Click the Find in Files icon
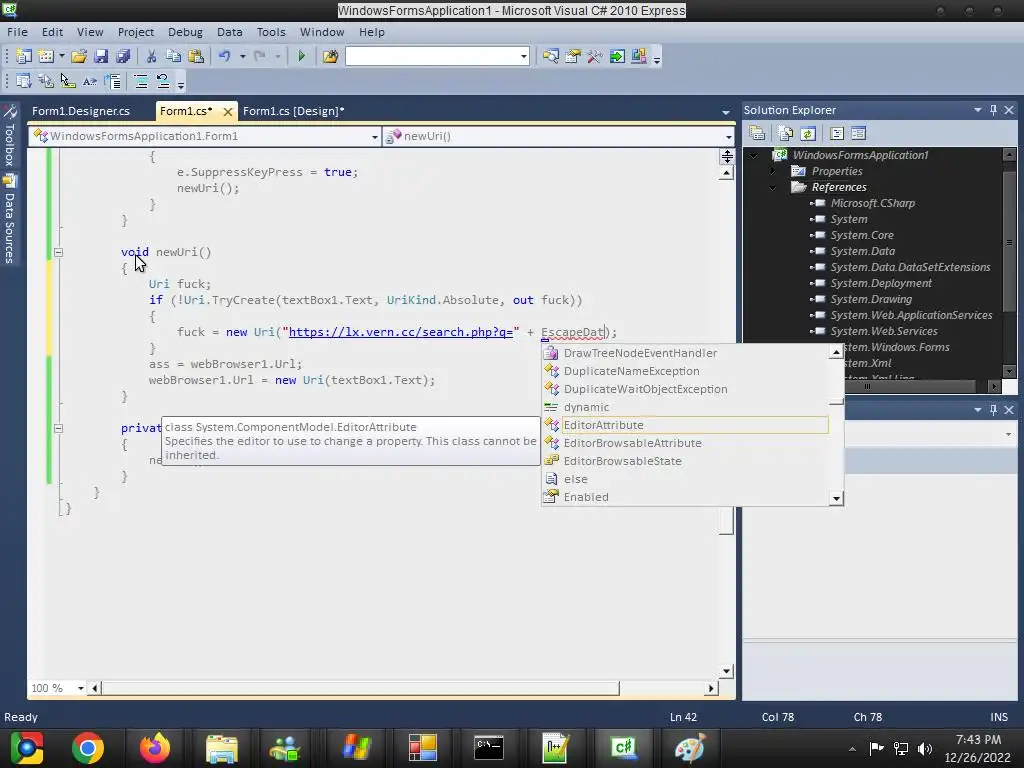Screen dimensions: 1024x768 click(330, 56)
